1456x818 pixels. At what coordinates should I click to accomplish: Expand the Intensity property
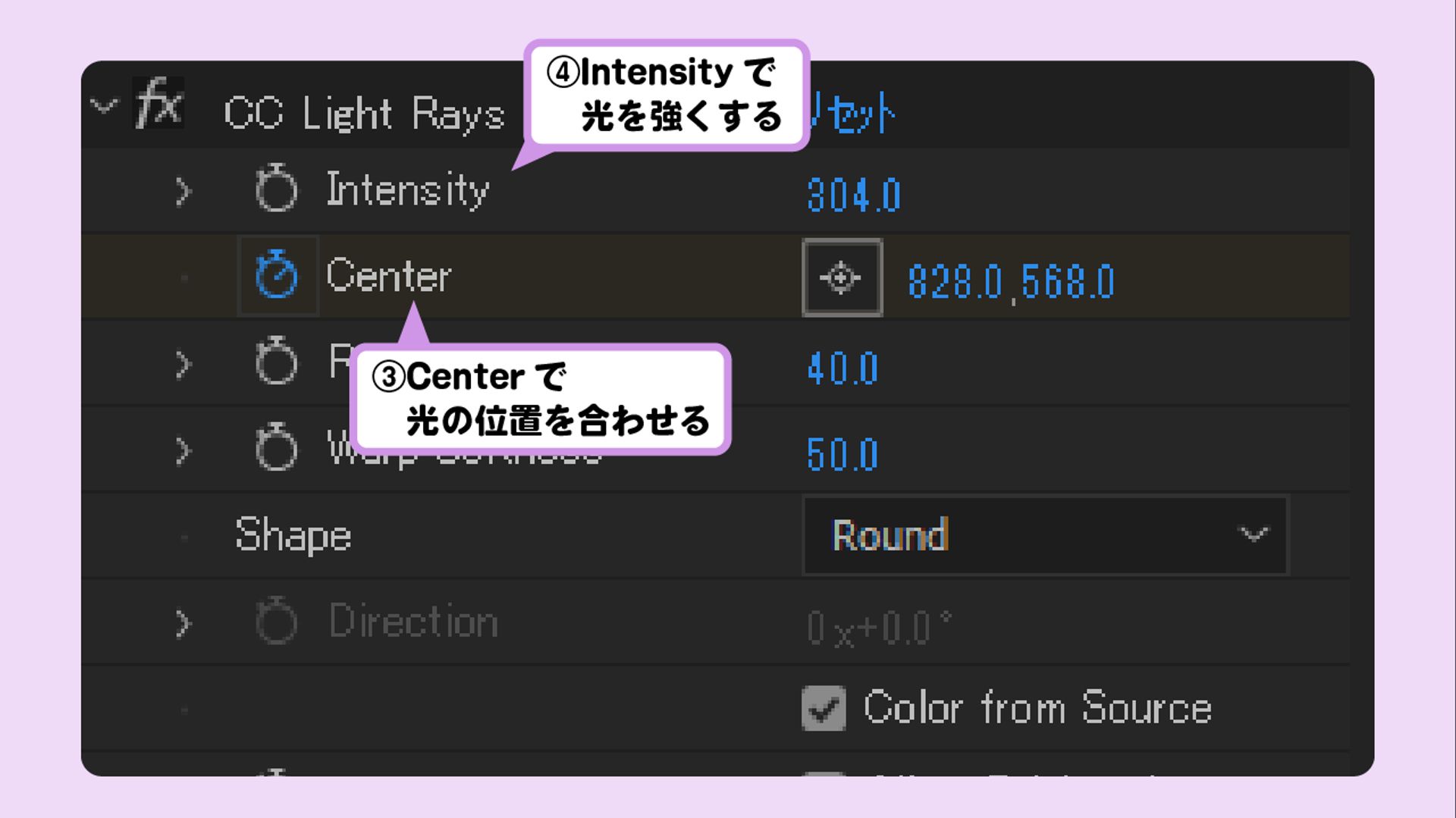[x=183, y=191]
